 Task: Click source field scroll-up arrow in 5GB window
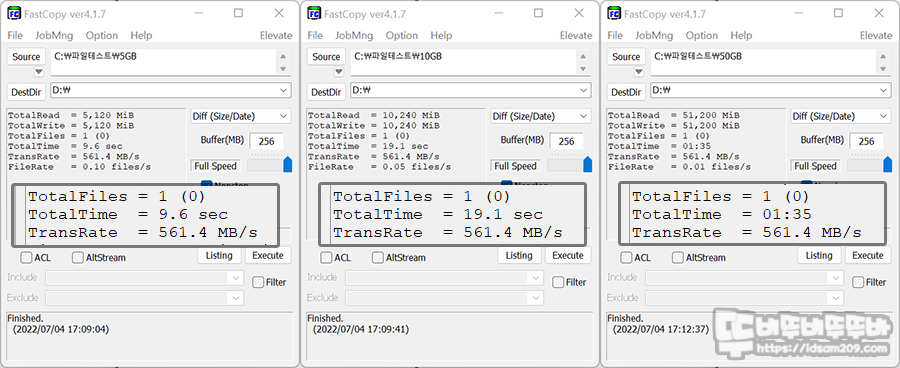coord(282,56)
